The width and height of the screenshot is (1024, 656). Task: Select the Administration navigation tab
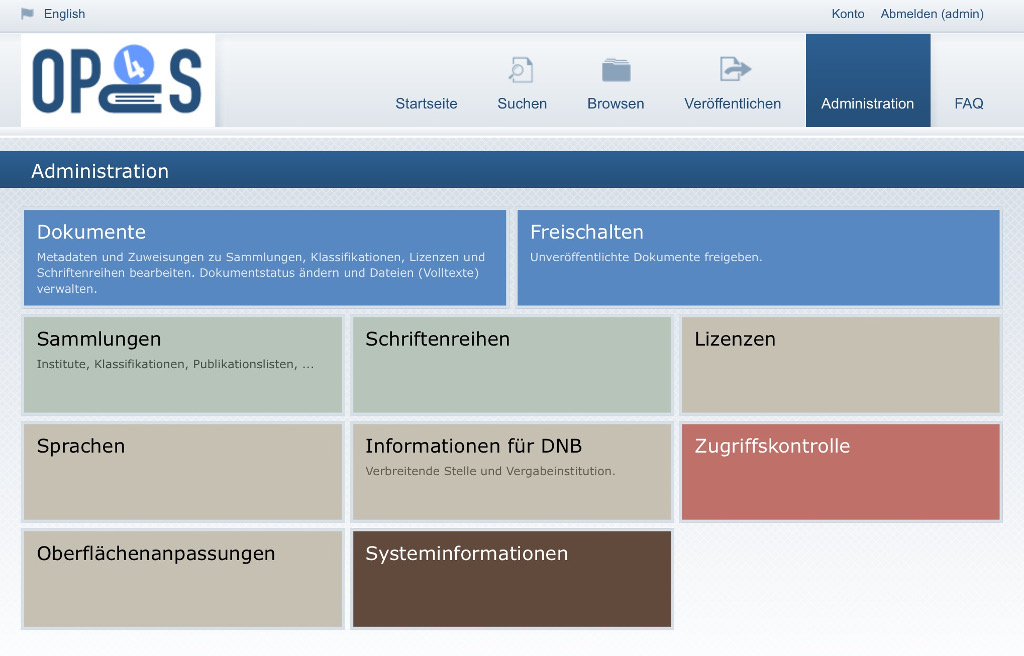pyautogui.click(x=868, y=80)
